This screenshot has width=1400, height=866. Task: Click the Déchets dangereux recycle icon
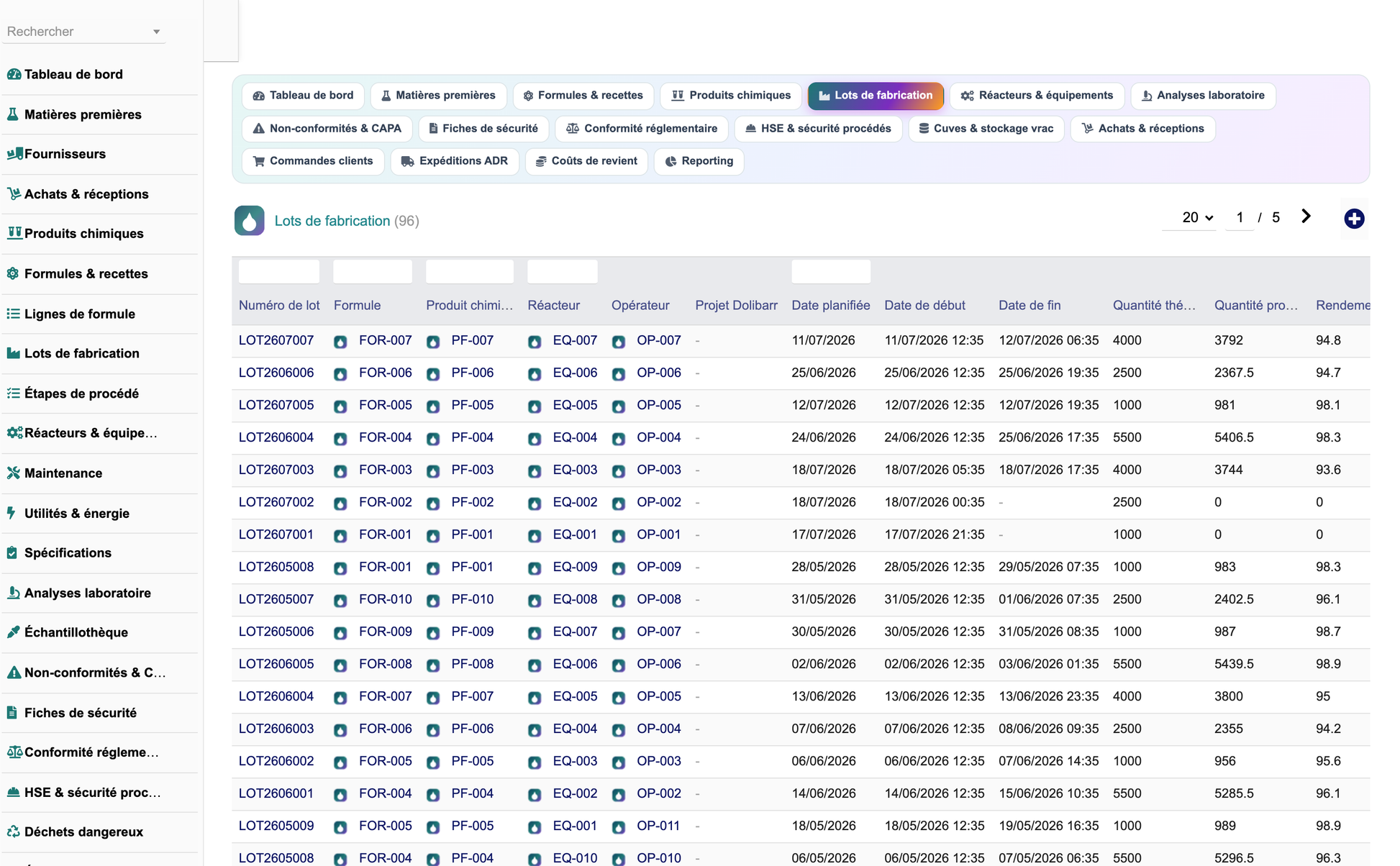pos(14,831)
